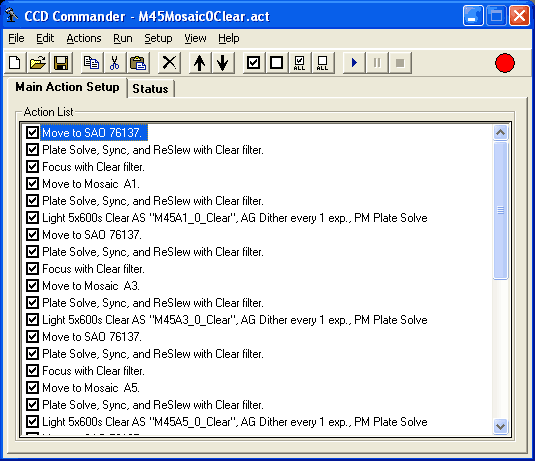535x461 pixels.
Task: Open an action file via the folder icon
Action: point(38,63)
